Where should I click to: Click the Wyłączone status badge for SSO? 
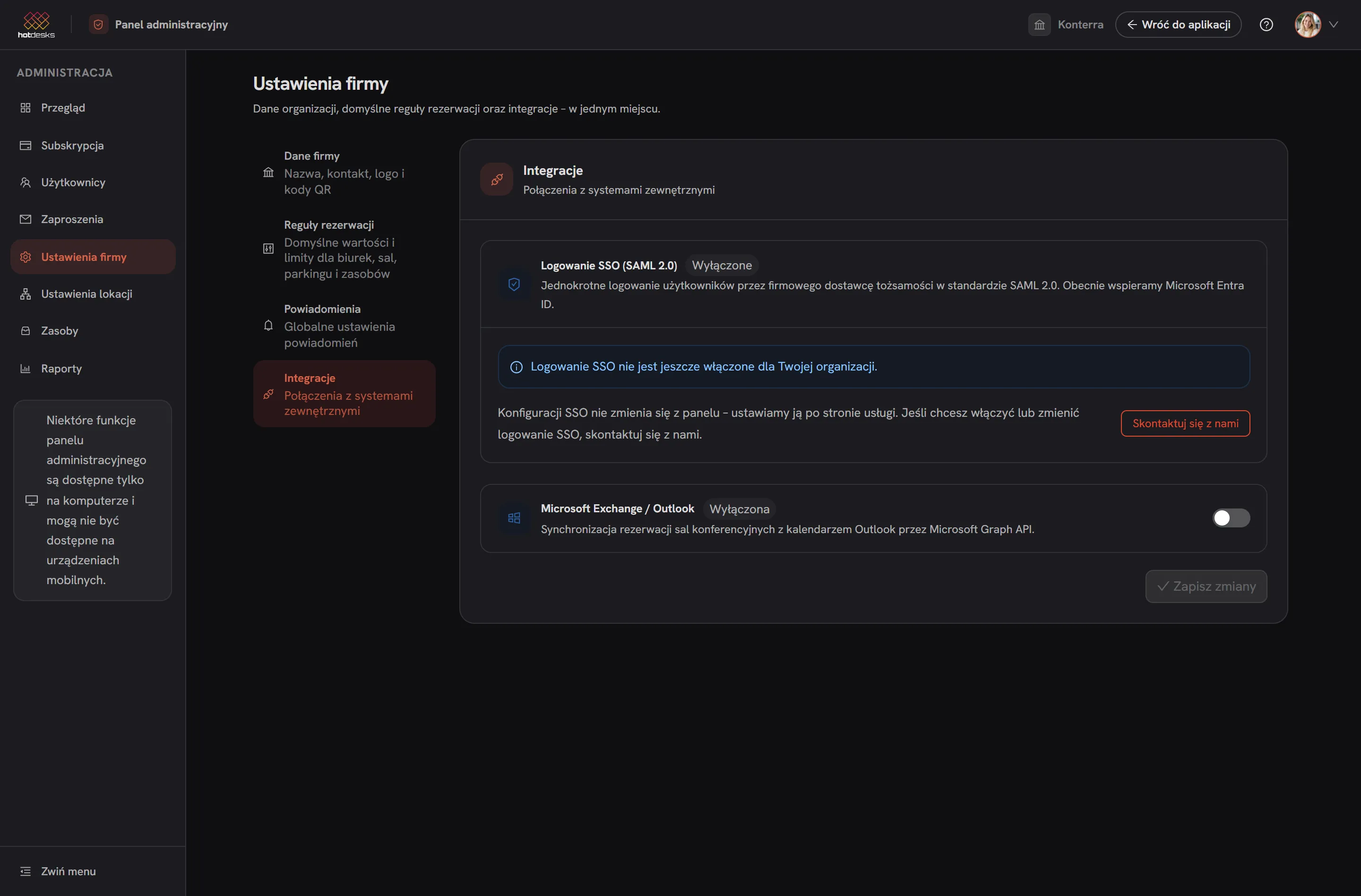[x=722, y=265]
